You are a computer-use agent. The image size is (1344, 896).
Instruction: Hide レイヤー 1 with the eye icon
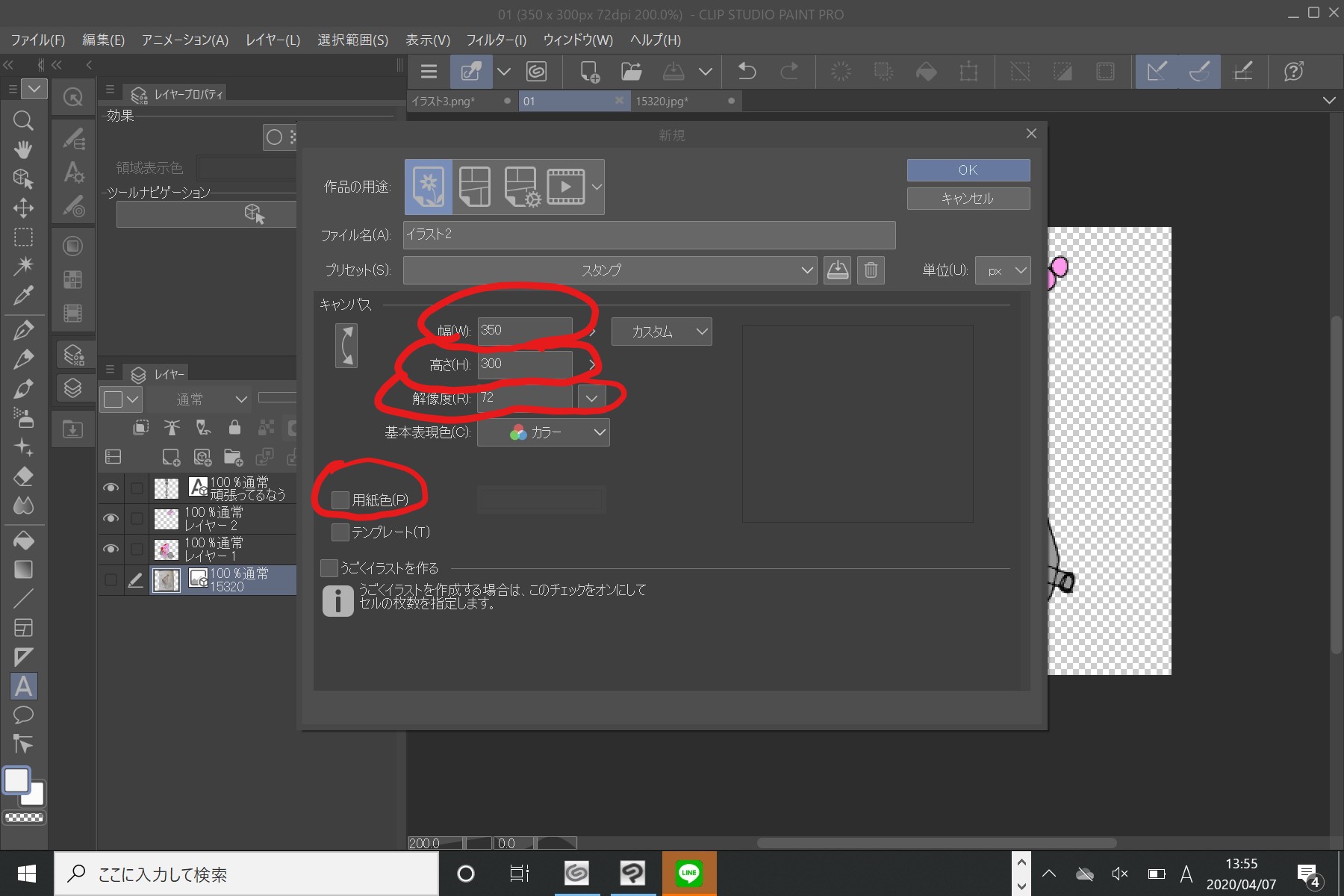coord(111,549)
